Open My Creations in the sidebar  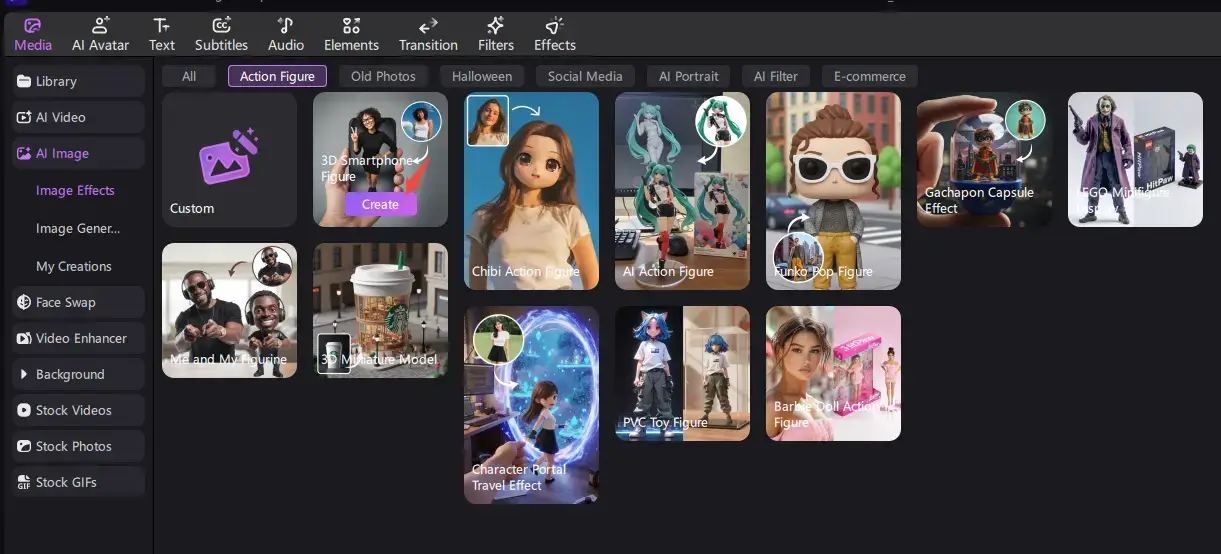point(74,266)
